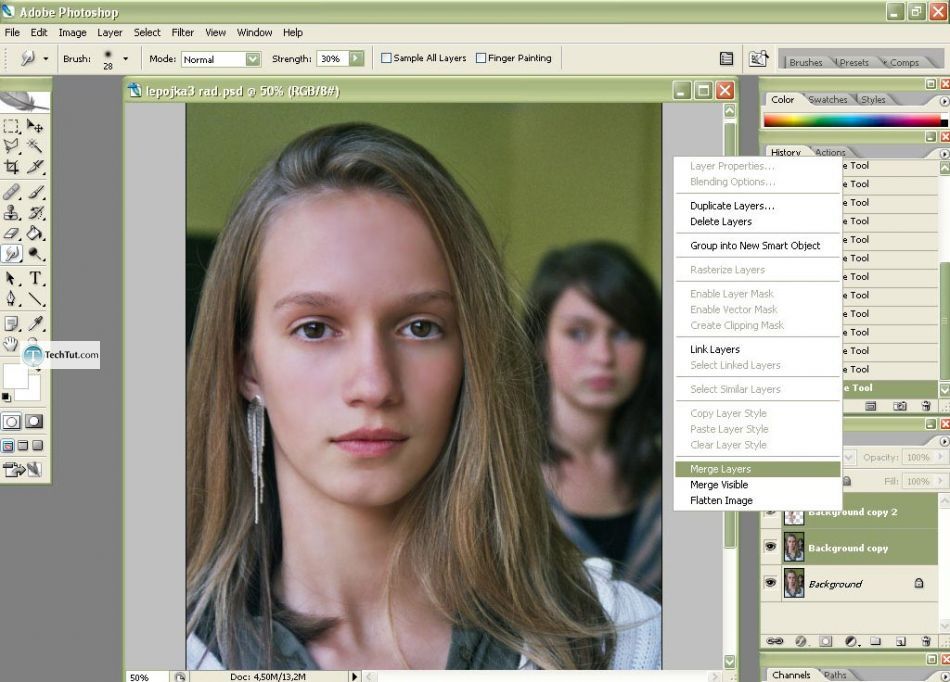Image resolution: width=950 pixels, height=682 pixels.
Task: Select Full Screen Mode button
Action: pyautogui.click(x=38, y=446)
